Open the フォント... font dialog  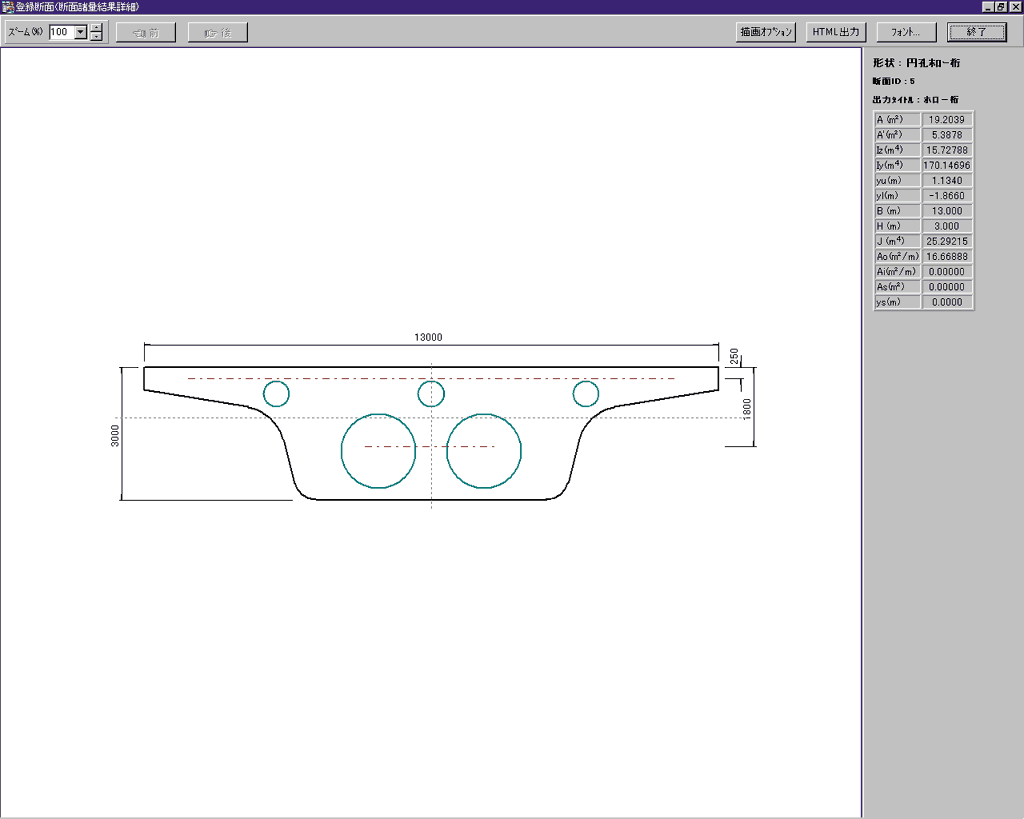tap(906, 32)
